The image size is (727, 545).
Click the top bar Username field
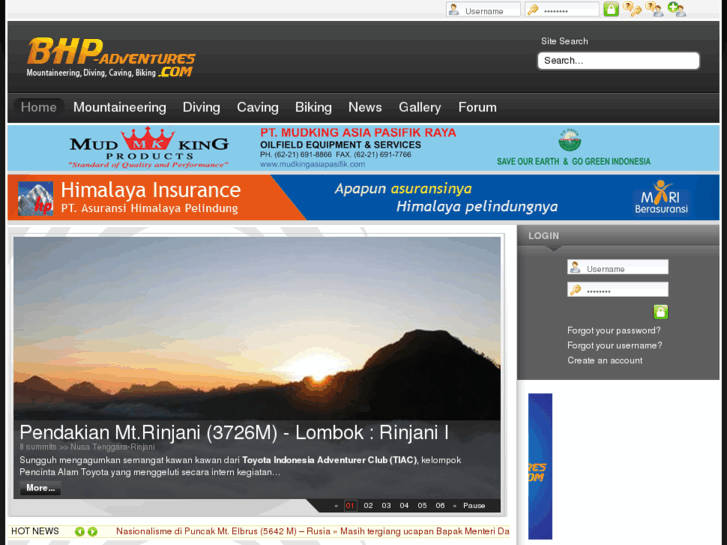tap(483, 9)
